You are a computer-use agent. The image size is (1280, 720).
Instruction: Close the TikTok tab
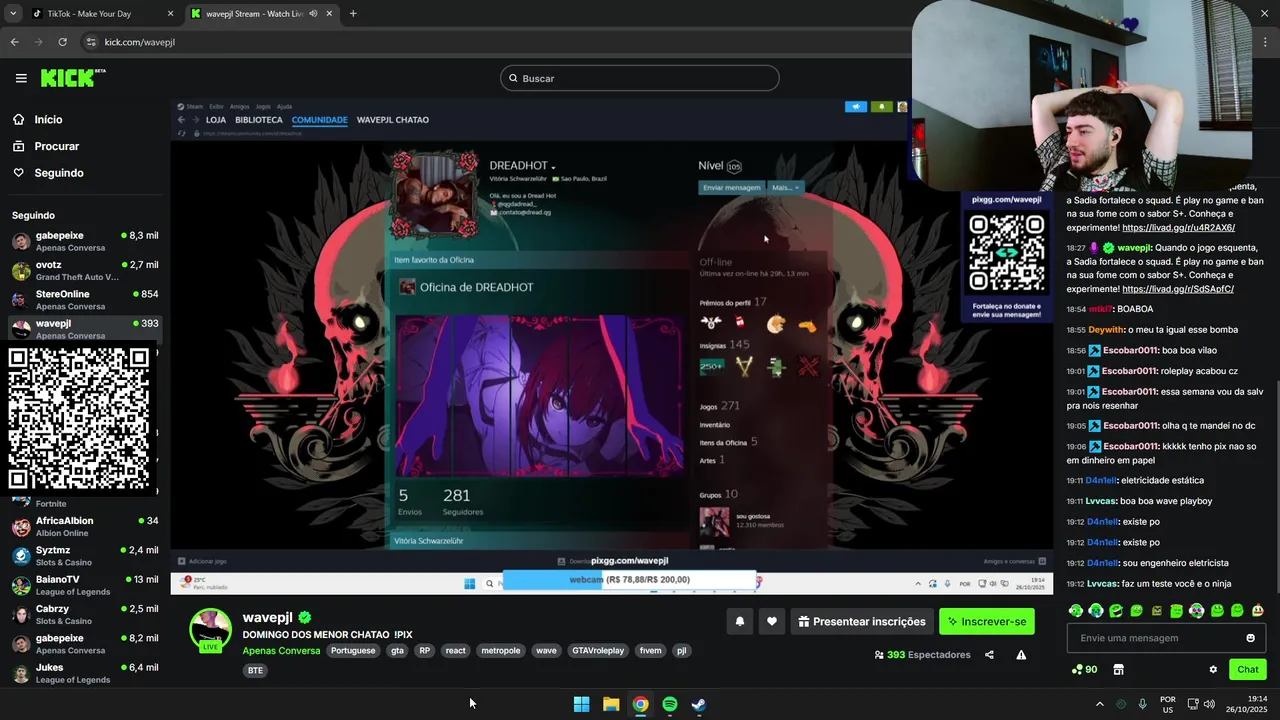pyautogui.click(x=170, y=14)
